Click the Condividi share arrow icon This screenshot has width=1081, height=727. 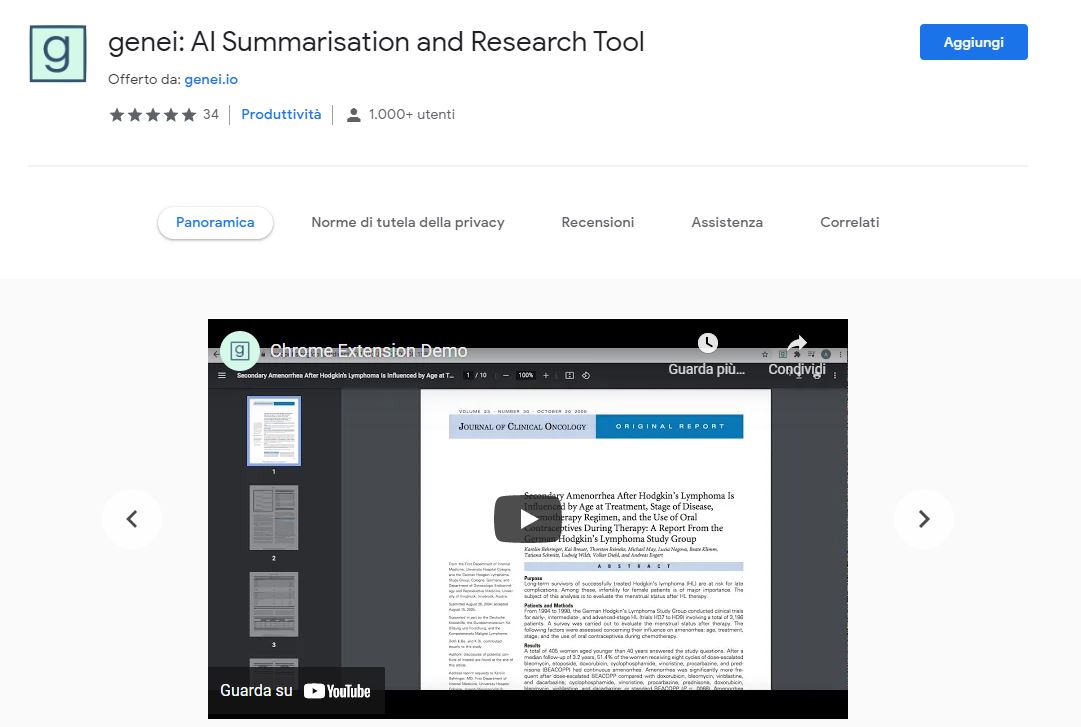coord(797,343)
